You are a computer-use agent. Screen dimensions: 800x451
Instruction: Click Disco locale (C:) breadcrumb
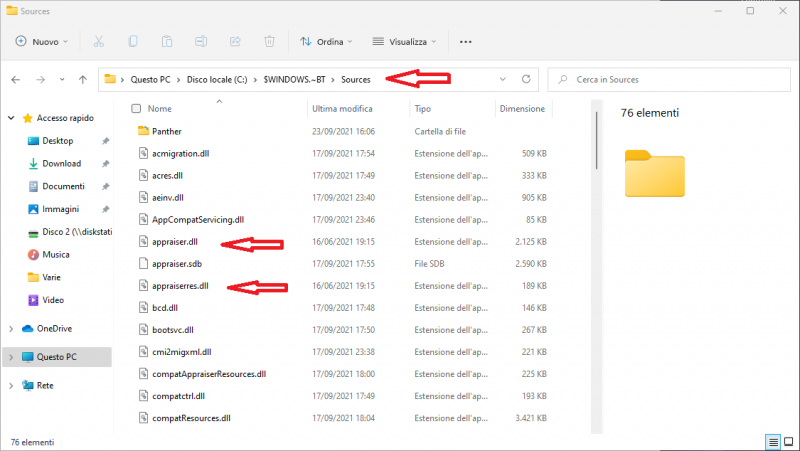pyautogui.click(x=217, y=80)
